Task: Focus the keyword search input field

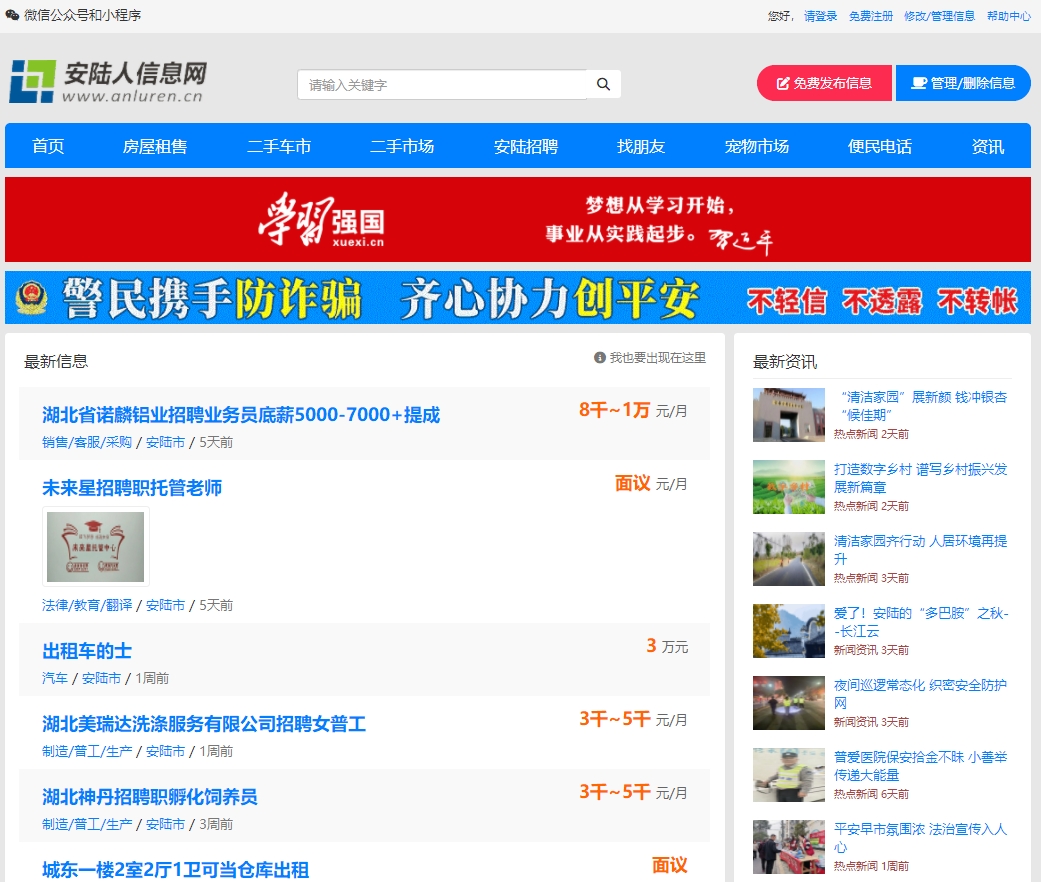Action: point(442,84)
